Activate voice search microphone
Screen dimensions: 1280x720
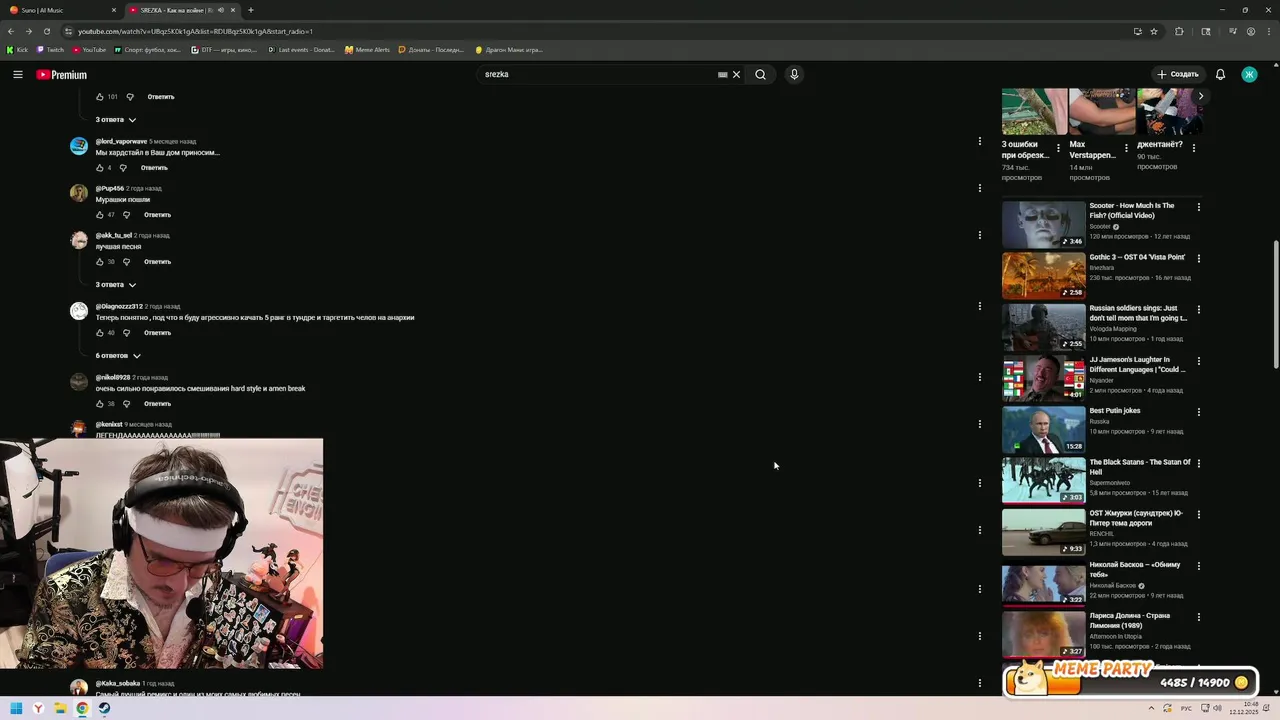794,75
